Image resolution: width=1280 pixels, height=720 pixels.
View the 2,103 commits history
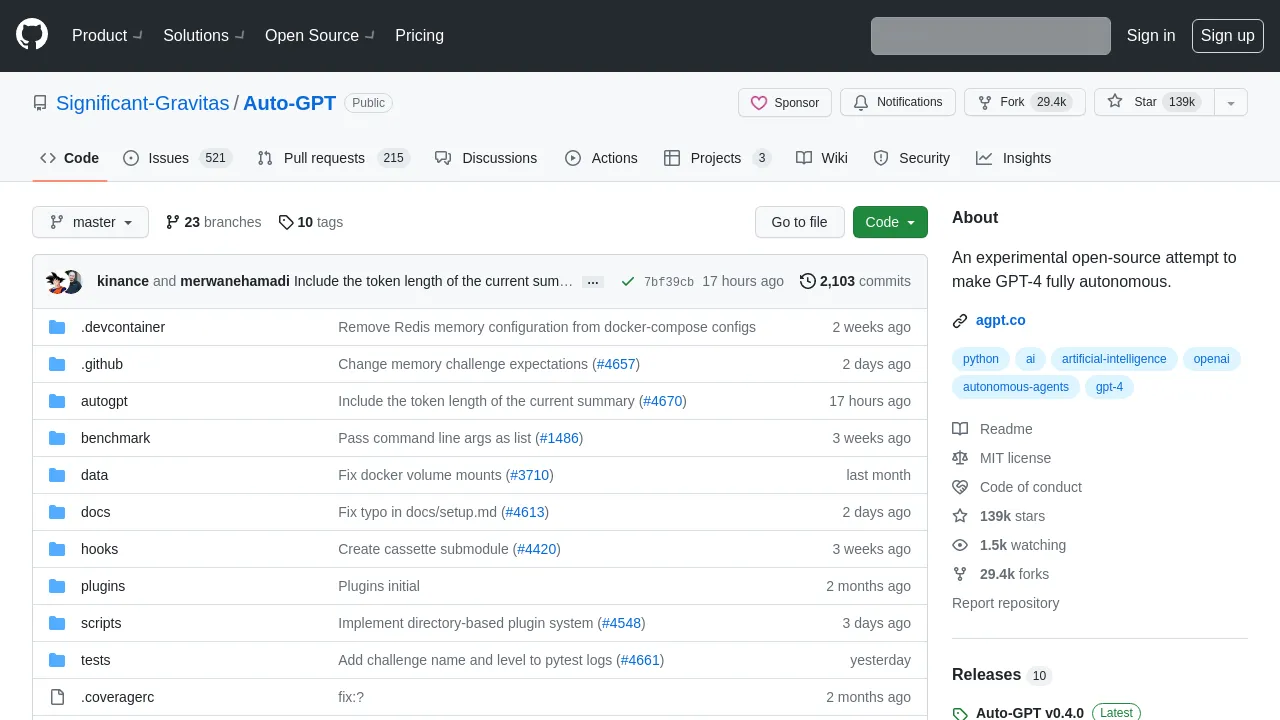point(855,281)
